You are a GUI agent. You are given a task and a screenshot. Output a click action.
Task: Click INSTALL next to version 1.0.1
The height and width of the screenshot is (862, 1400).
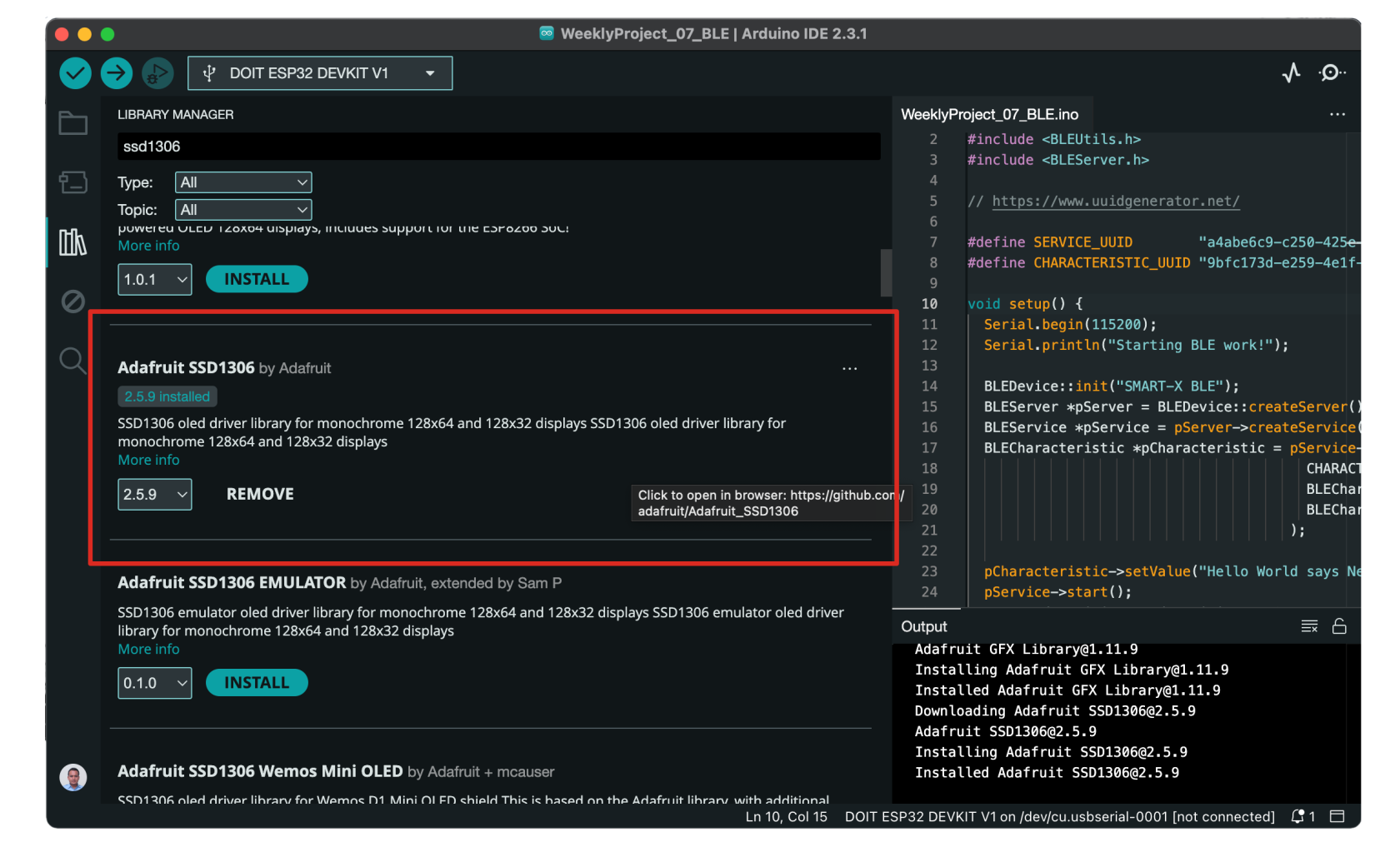coord(257,280)
